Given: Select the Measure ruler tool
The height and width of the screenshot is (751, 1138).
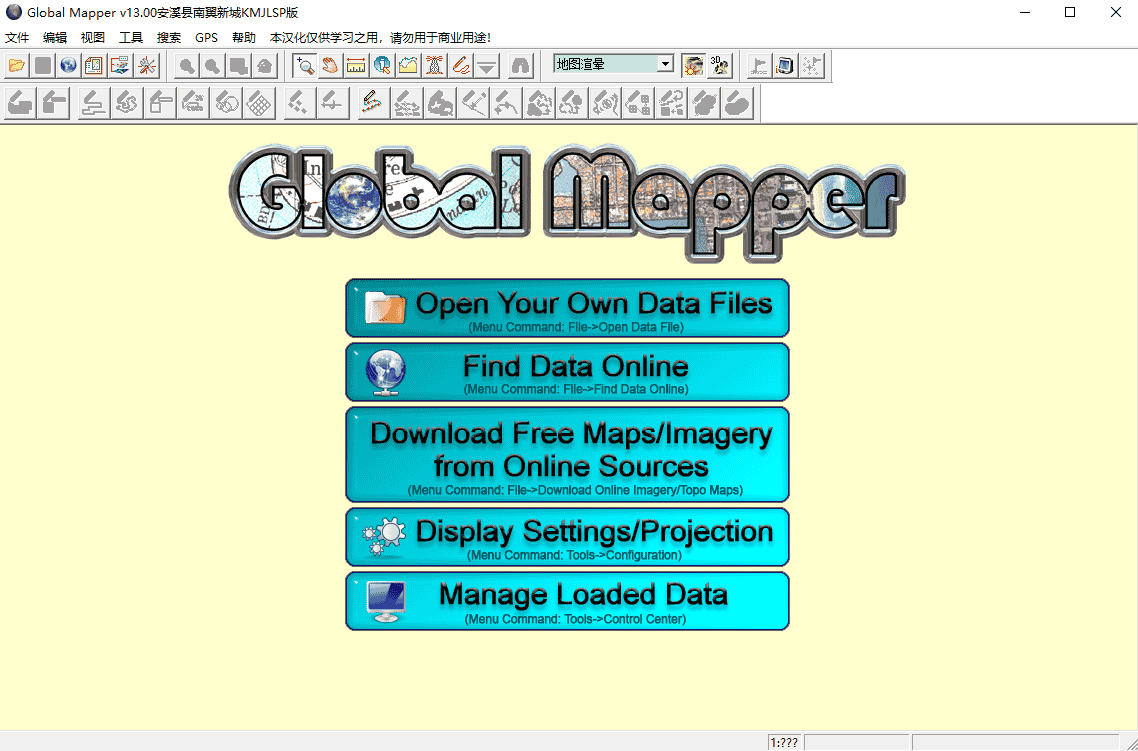Looking at the screenshot, I should [x=356, y=66].
